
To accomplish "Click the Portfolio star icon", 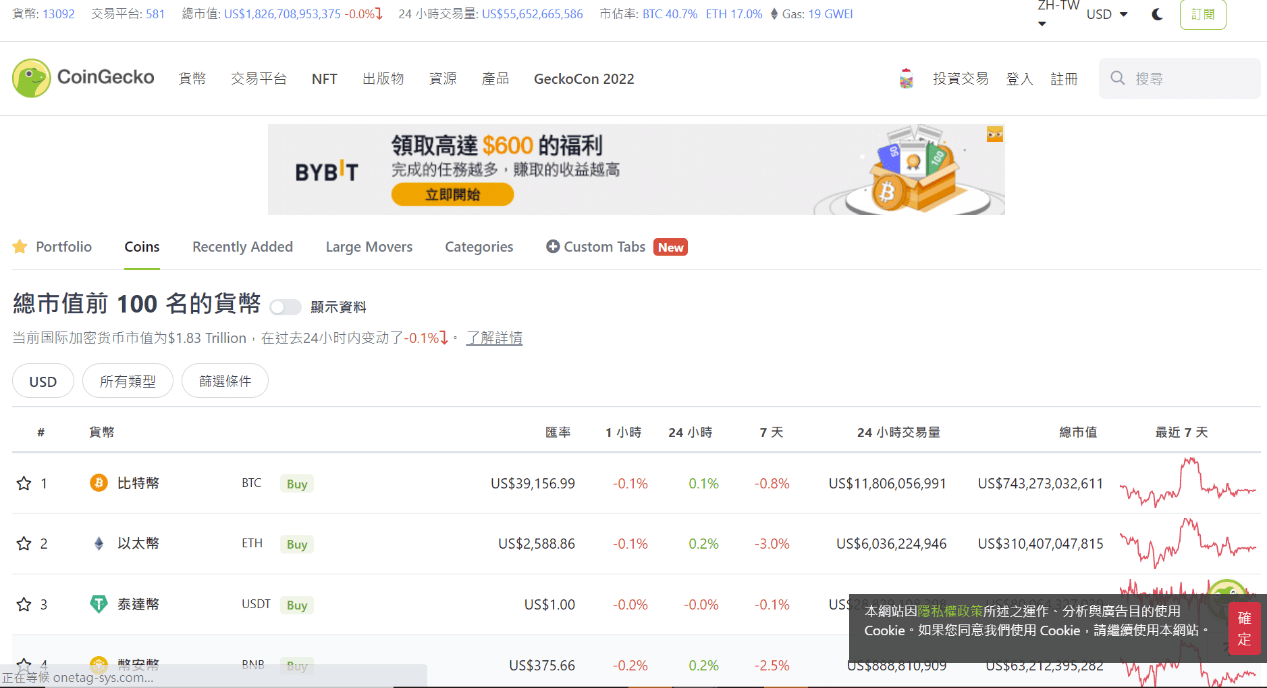I will coord(18,246).
